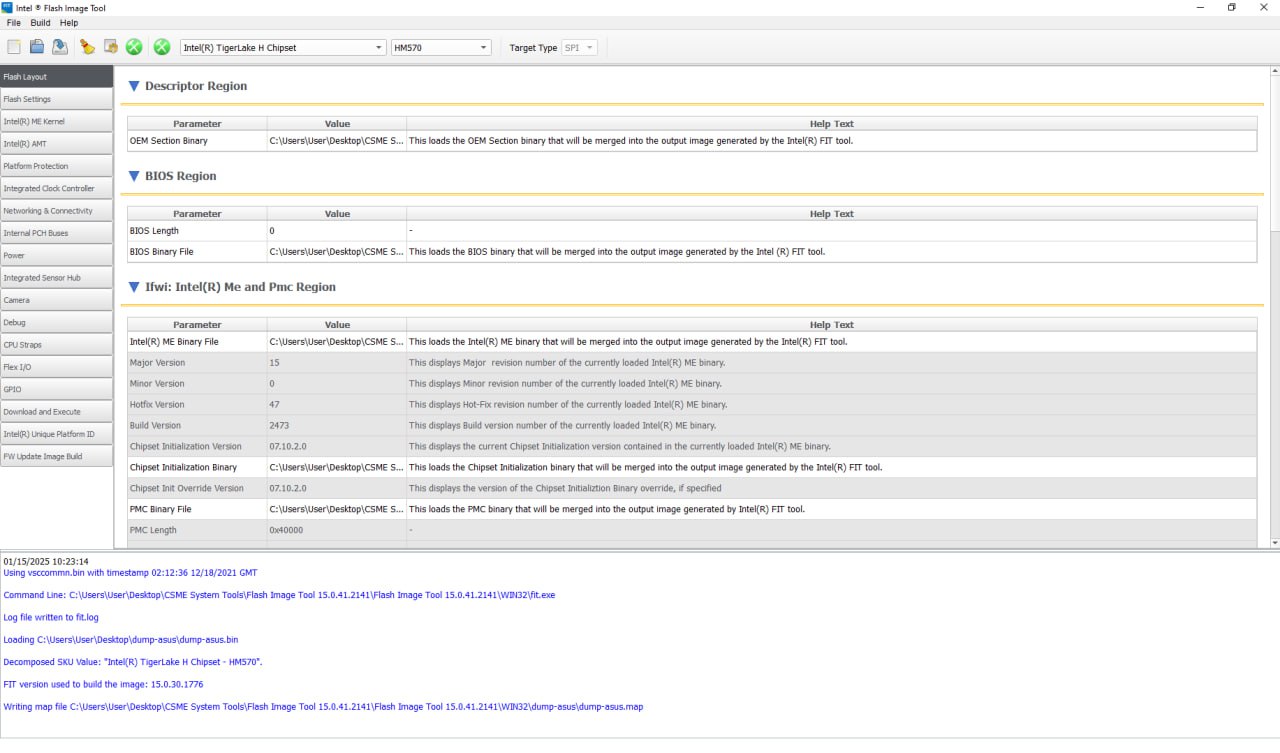Image resolution: width=1280 pixels, height=753 pixels.
Task: Click the BIOS Length value field
Action: click(x=336, y=231)
